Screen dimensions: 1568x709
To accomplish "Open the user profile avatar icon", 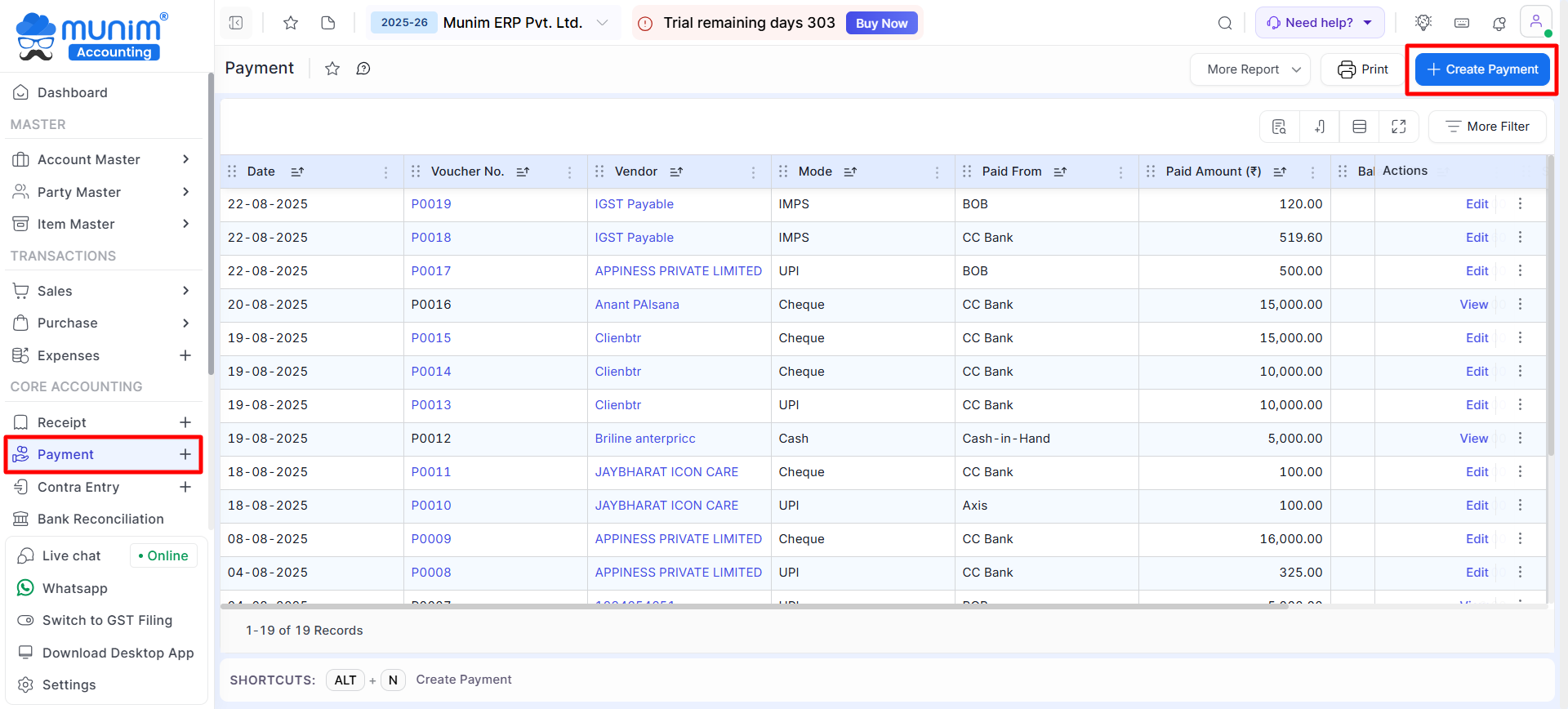I will click(x=1535, y=22).
